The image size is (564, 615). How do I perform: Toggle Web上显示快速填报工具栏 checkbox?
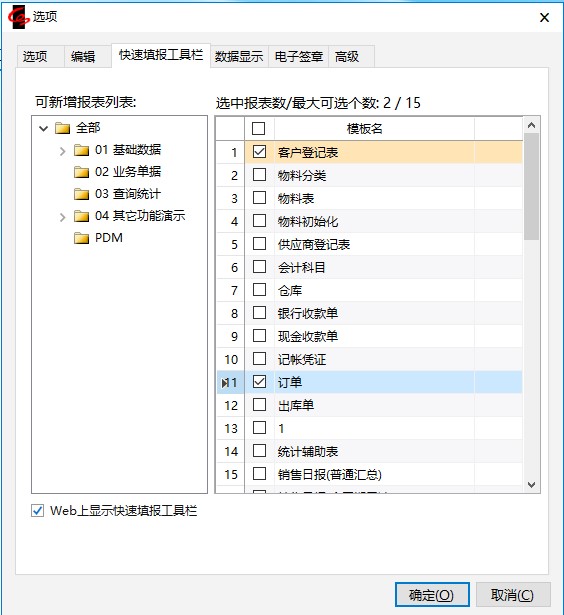37,511
